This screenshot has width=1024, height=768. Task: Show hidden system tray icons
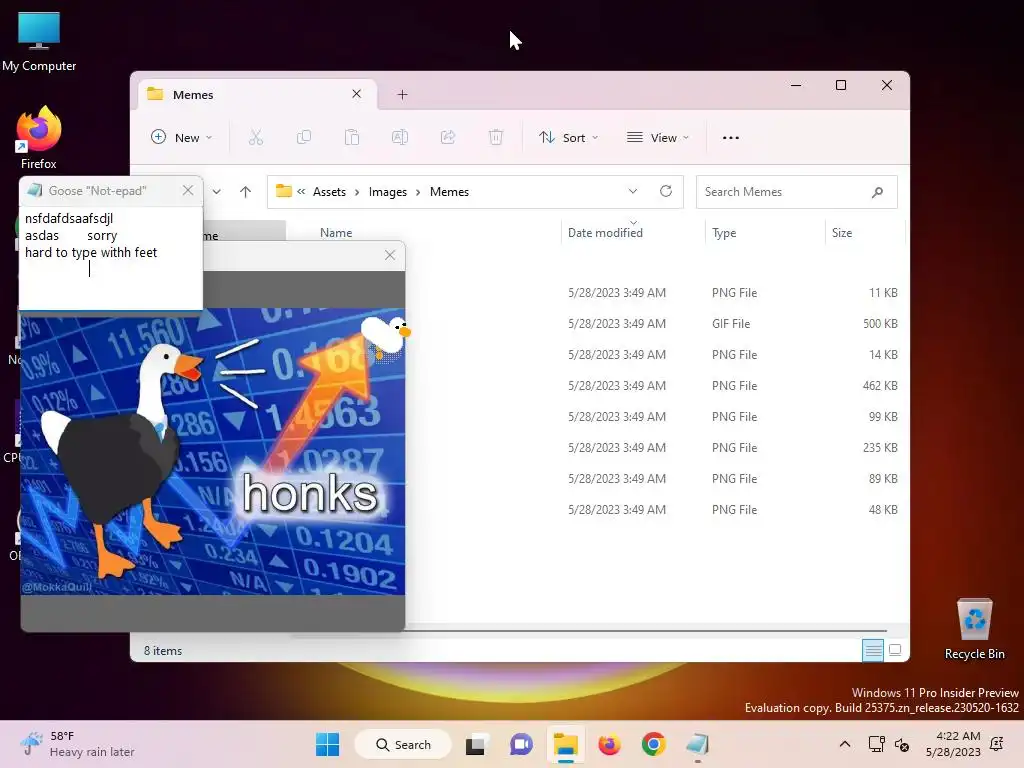click(x=844, y=744)
